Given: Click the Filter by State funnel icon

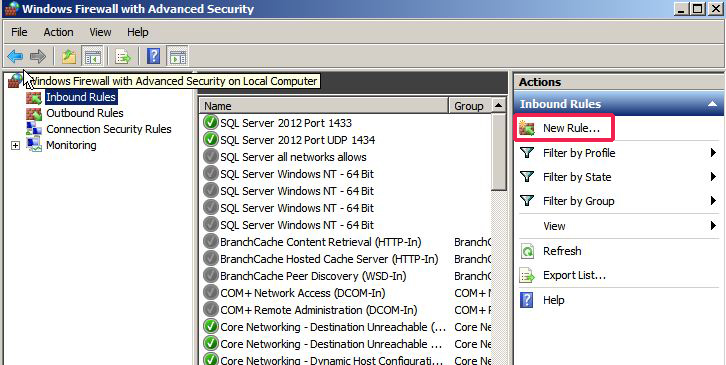Looking at the screenshot, I should pyautogui.click(x=527, y=176).
